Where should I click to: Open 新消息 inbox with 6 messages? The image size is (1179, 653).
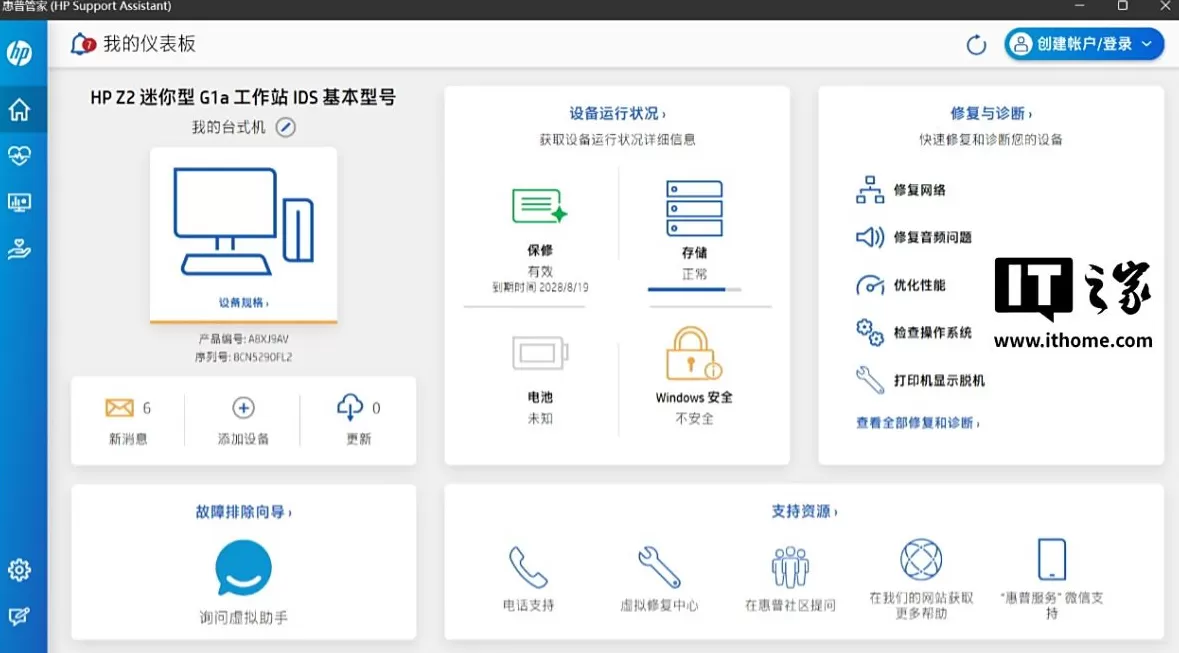127,420
